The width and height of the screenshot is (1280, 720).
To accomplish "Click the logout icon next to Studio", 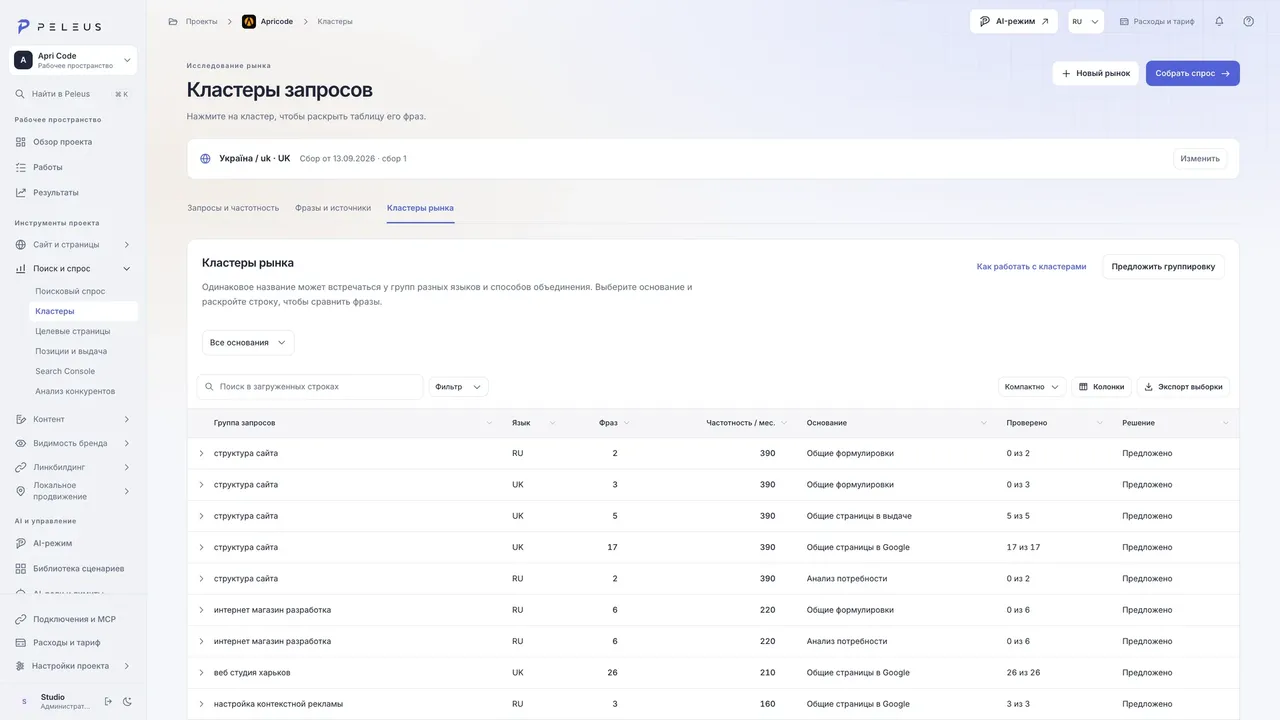I will (x=108, y=701).
